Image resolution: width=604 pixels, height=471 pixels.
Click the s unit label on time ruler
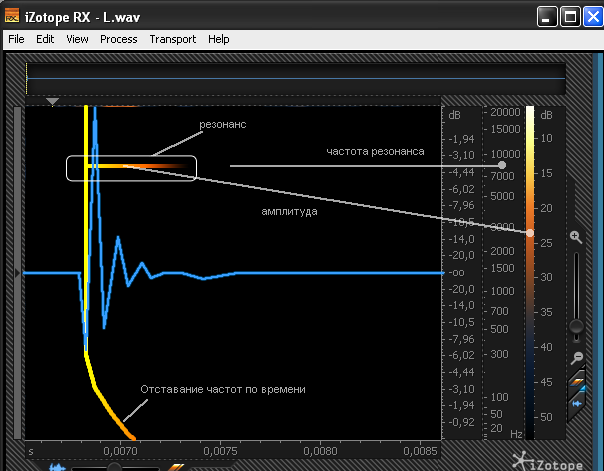click(31, 451)
